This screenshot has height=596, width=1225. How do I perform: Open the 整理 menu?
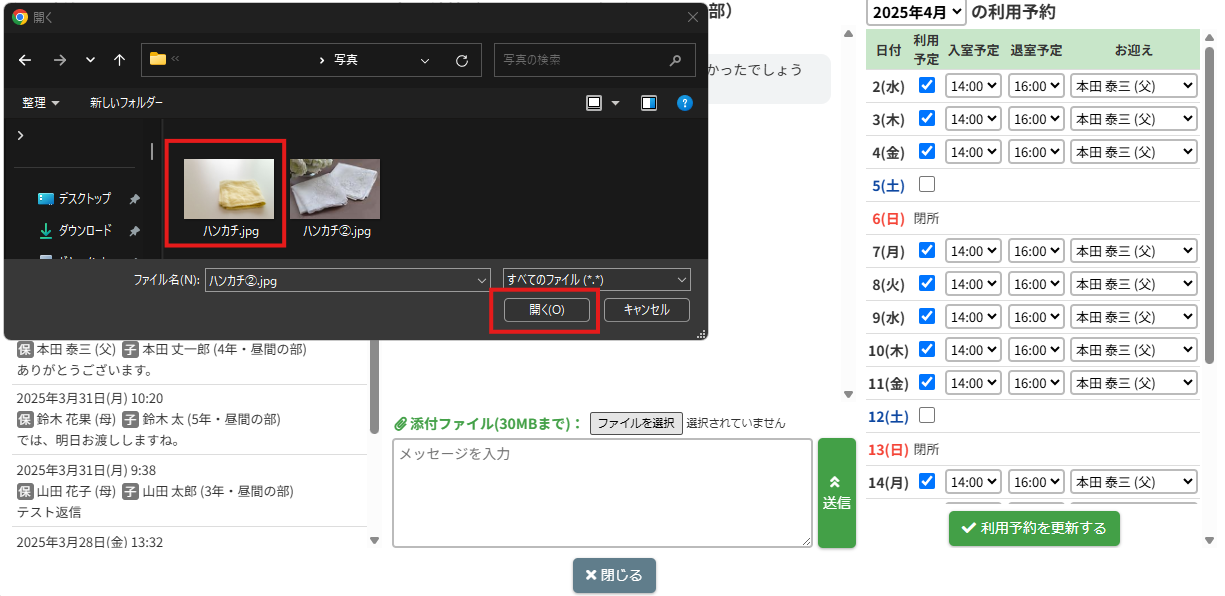(x=41, y=103)
